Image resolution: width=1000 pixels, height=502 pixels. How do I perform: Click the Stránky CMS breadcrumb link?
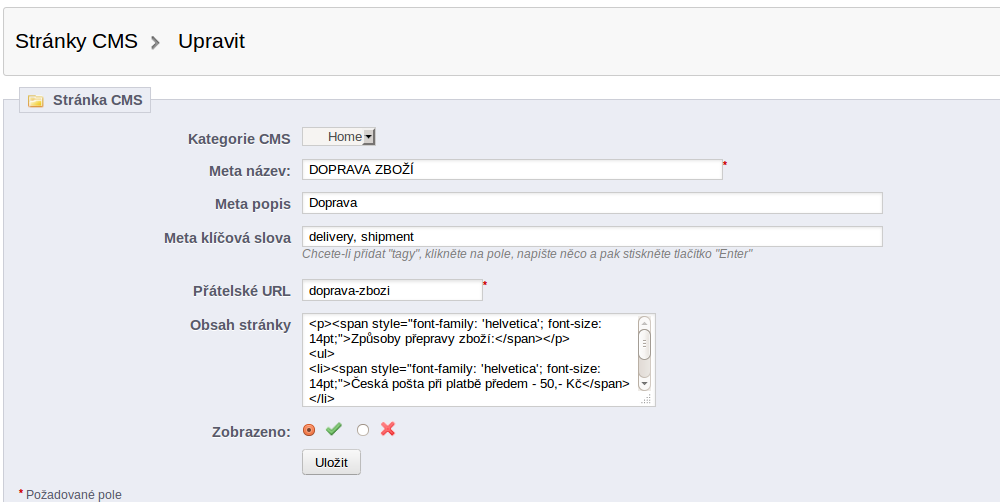(x=77, y=41)
